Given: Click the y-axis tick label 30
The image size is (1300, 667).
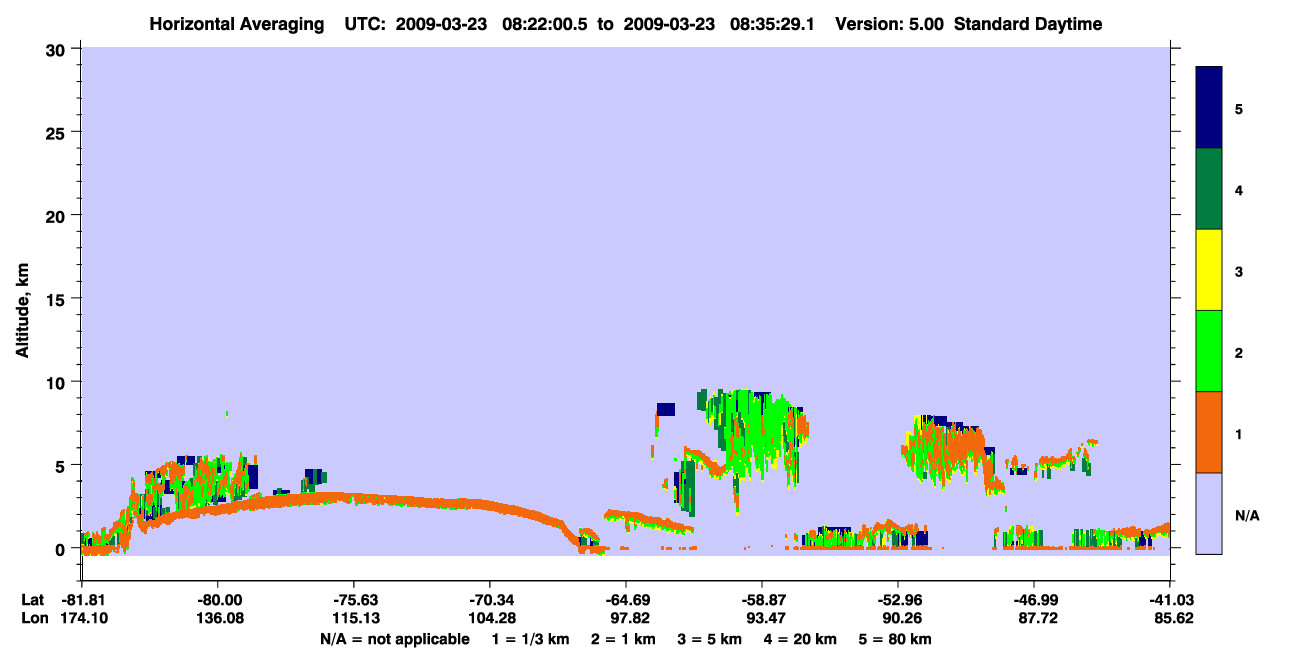Looking at the screenshot, I should click(x=58, y=49).
